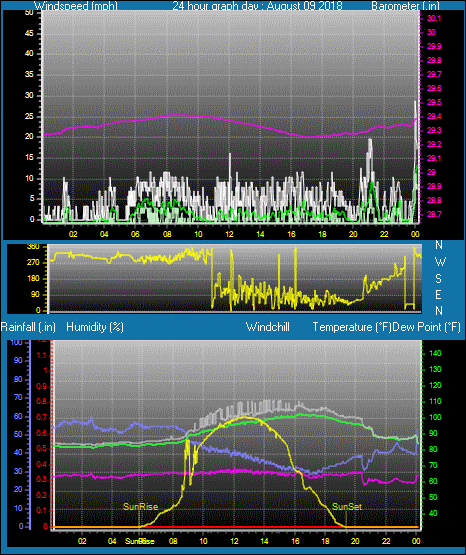Click the 'Temperature (°F)' label
This screenshot has width=466, height=555.
[x=352, y=327]
